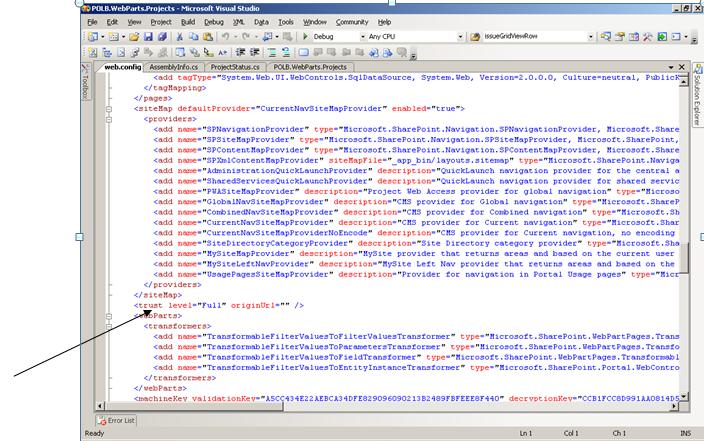This screenshot has height=441, width=704.
Task: Click the trust level="Full" line
Action: click(x=219, y=306)
